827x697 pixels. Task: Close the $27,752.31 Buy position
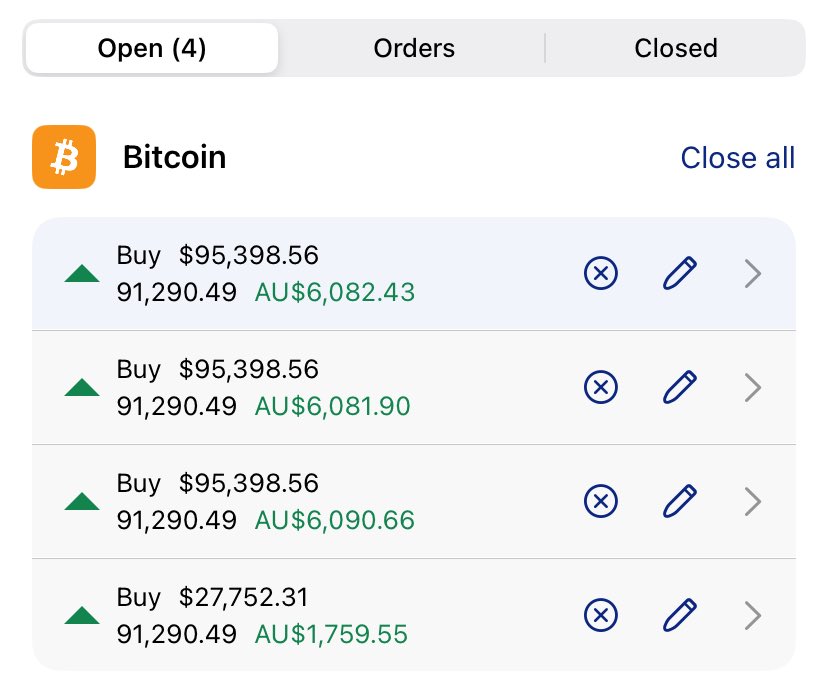coord(600,615)
